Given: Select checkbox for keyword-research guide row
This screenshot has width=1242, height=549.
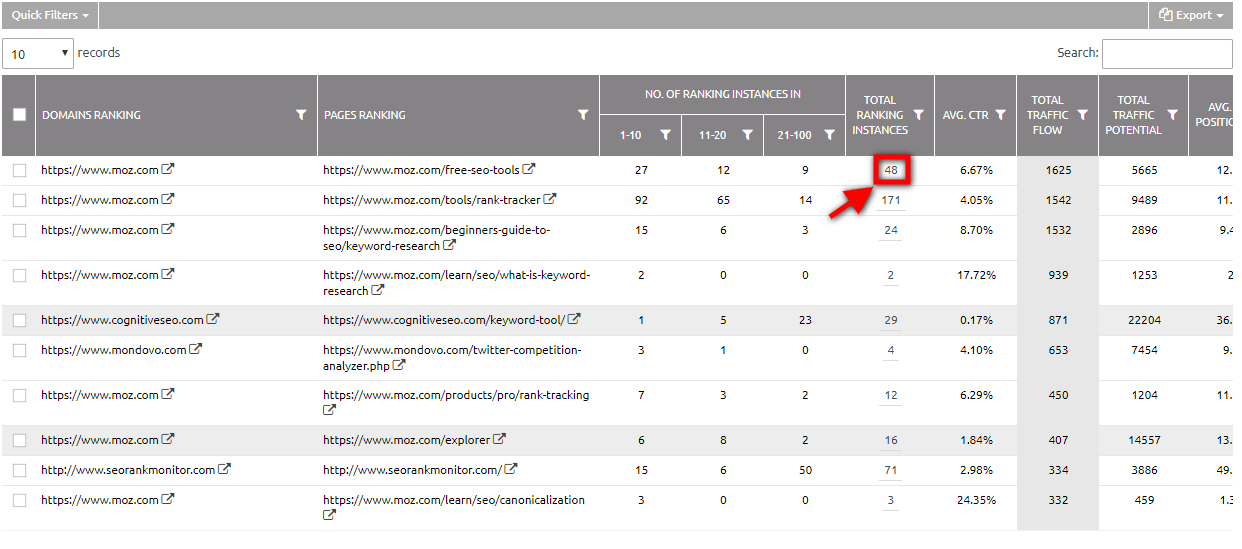Looking at the screenshot, I should click(x=19, y=231).
